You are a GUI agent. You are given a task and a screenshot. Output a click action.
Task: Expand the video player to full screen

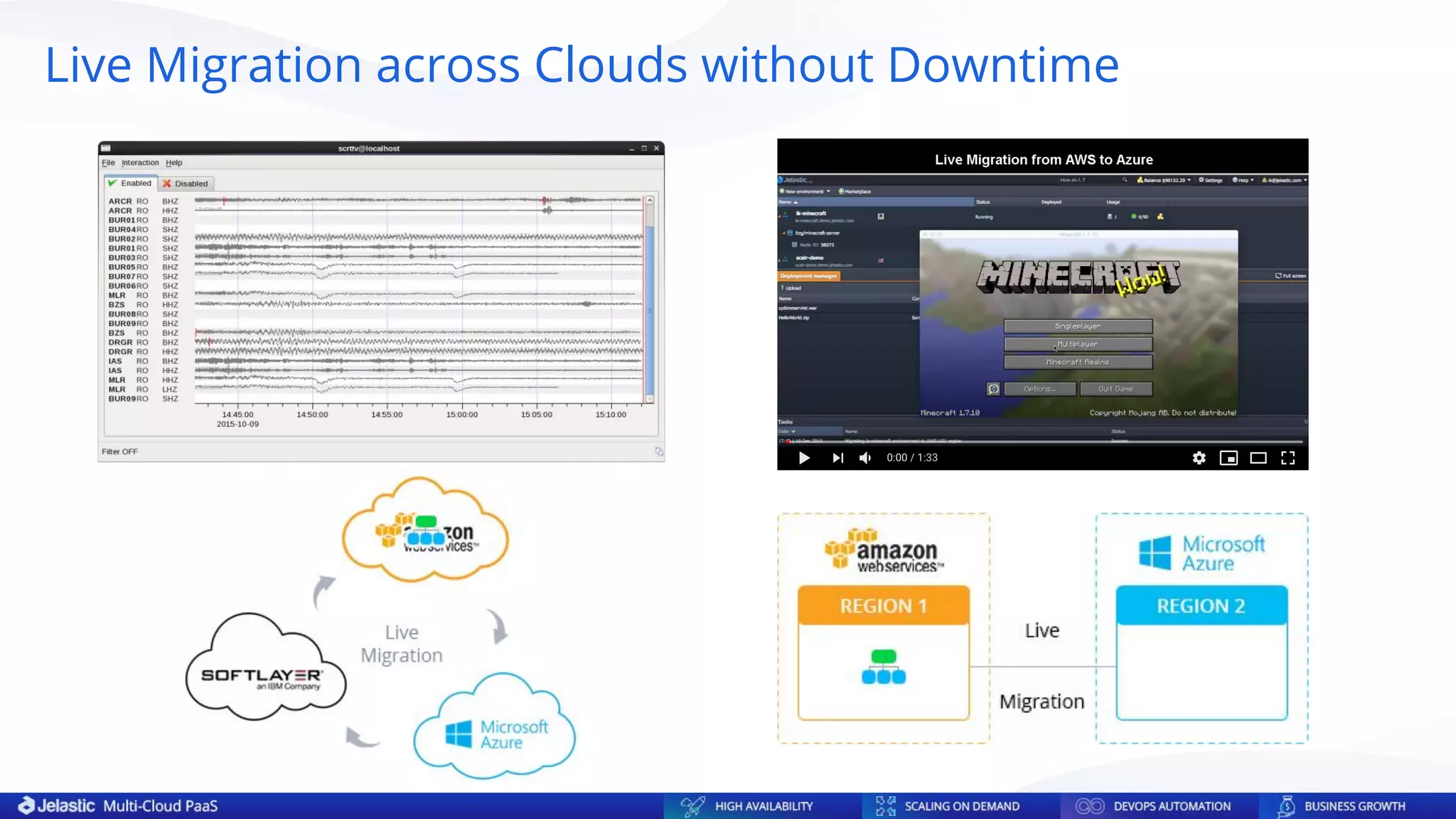click(x=1288, y=458)
